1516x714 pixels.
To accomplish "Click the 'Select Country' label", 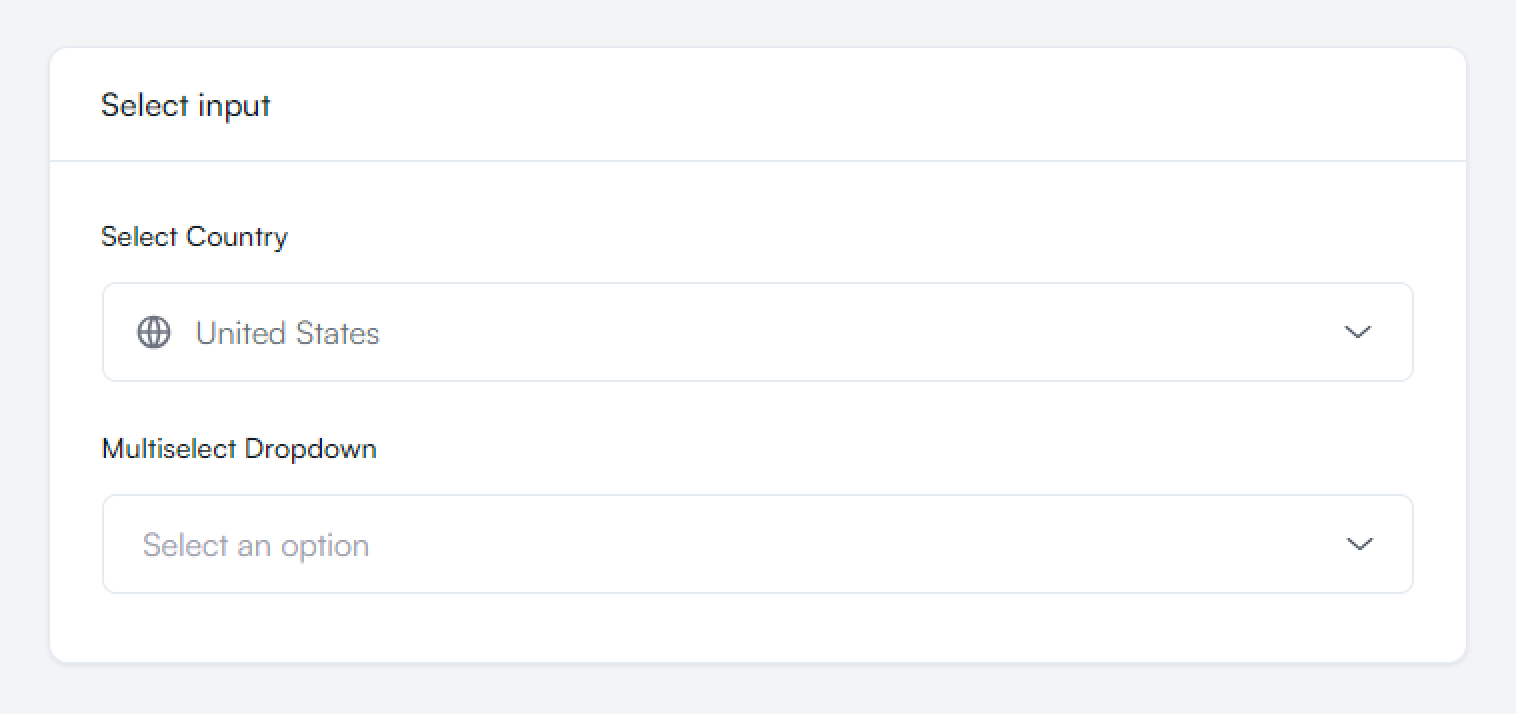I will [194, 237].
